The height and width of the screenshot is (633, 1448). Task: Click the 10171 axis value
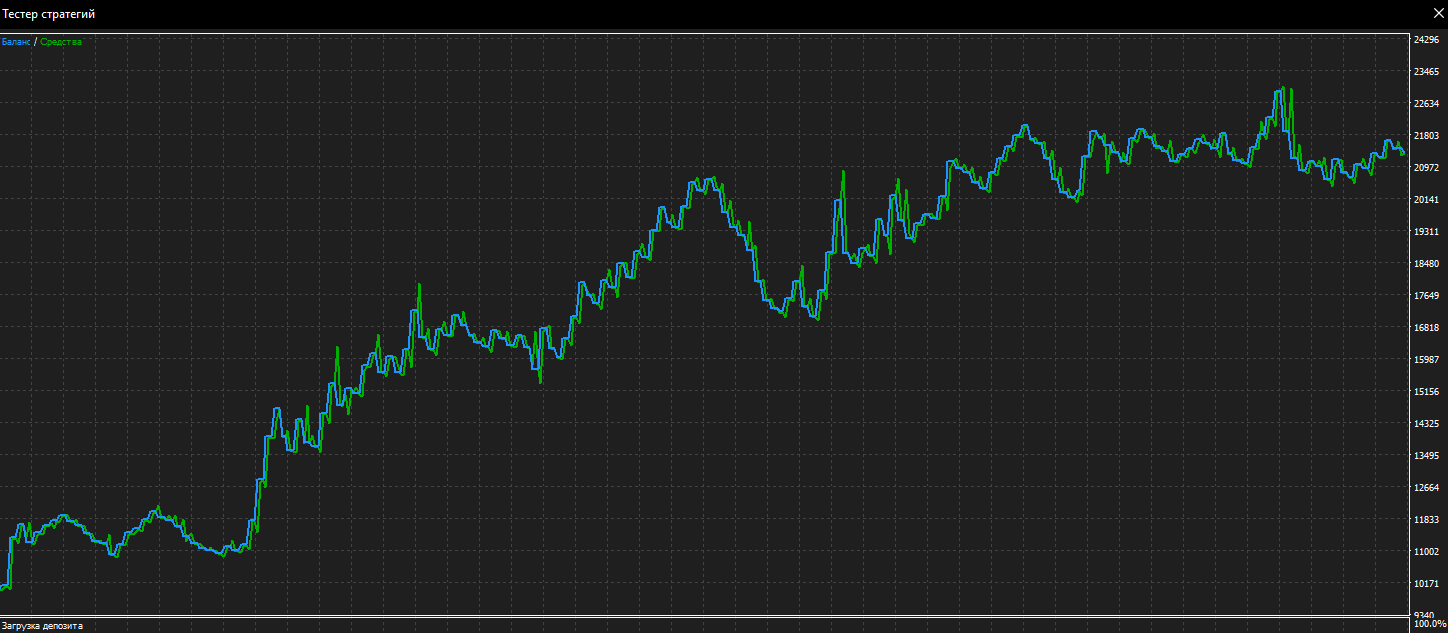pos(1426,584)
